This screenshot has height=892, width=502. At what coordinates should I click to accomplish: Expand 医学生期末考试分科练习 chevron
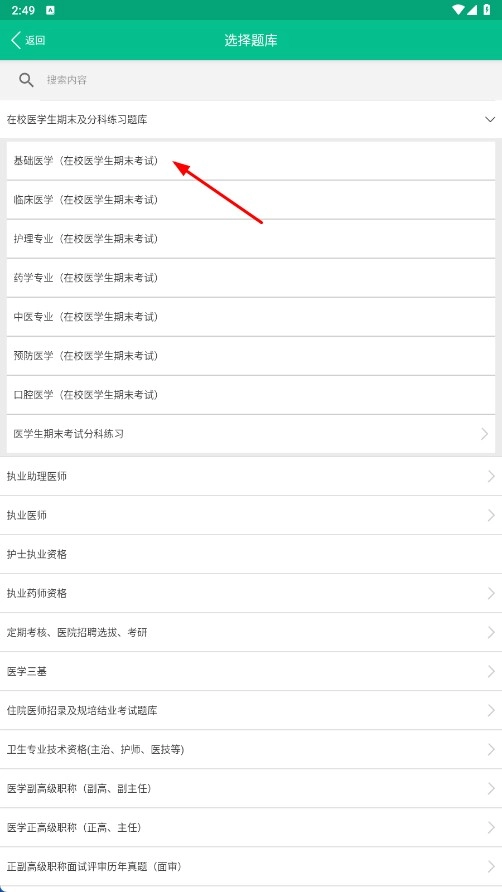point(485,434)
